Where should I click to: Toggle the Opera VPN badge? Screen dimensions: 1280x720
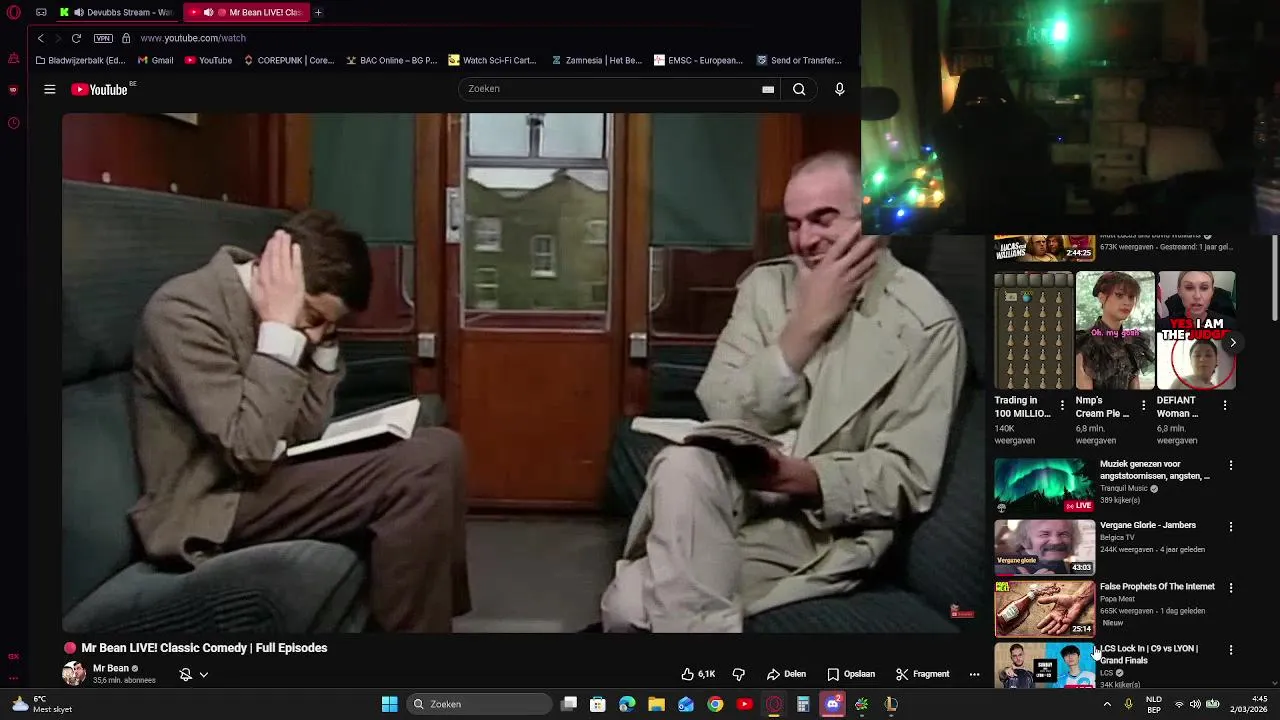point(103,38)
